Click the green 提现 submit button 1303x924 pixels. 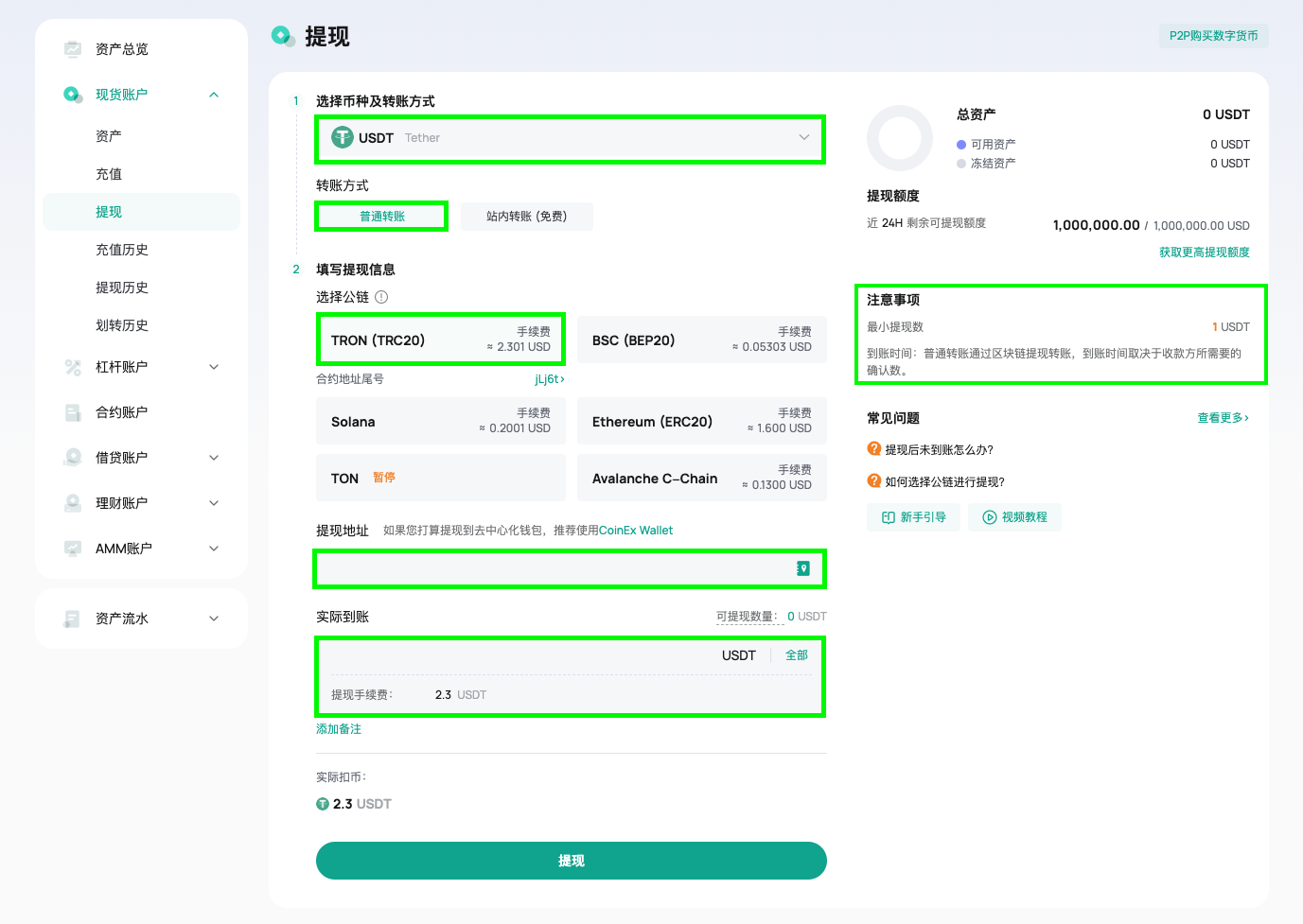click(x=571, y=861)
